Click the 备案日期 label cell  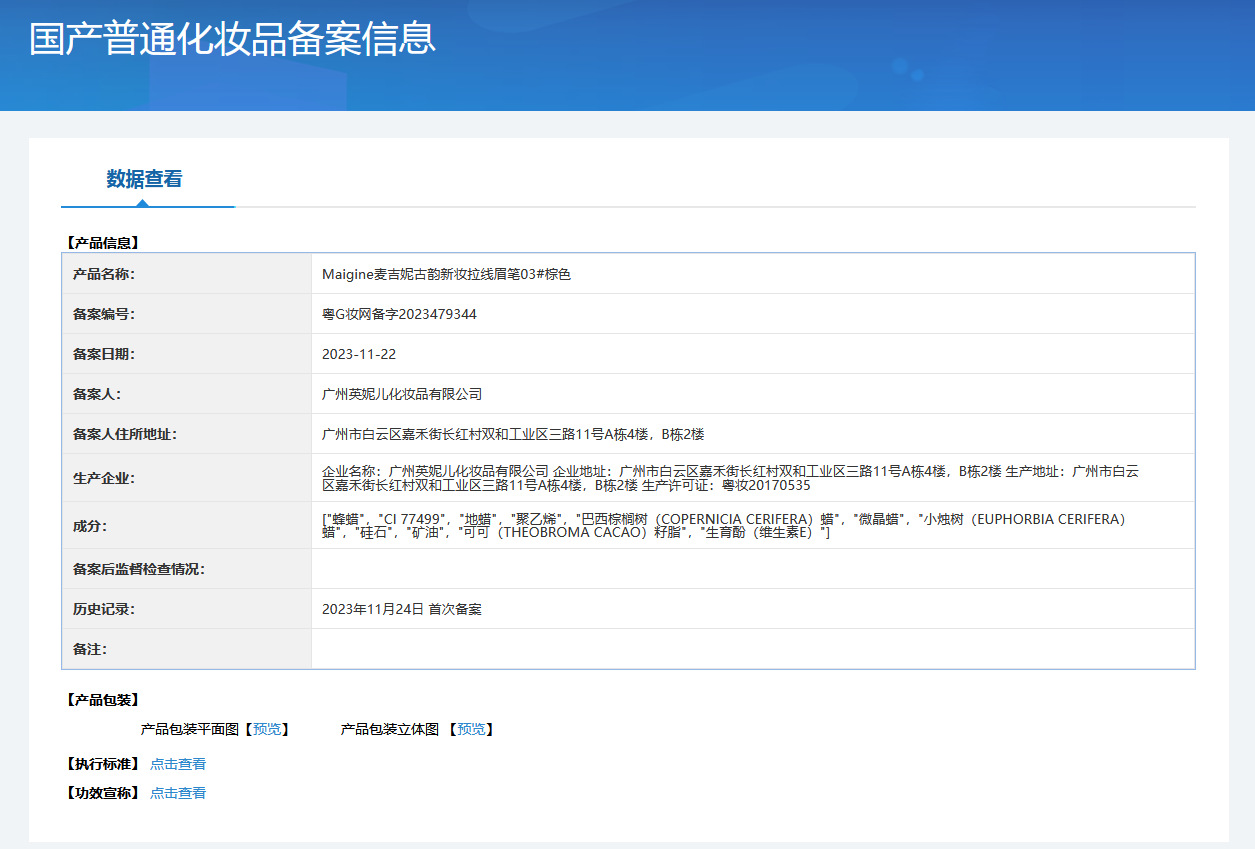187,354
